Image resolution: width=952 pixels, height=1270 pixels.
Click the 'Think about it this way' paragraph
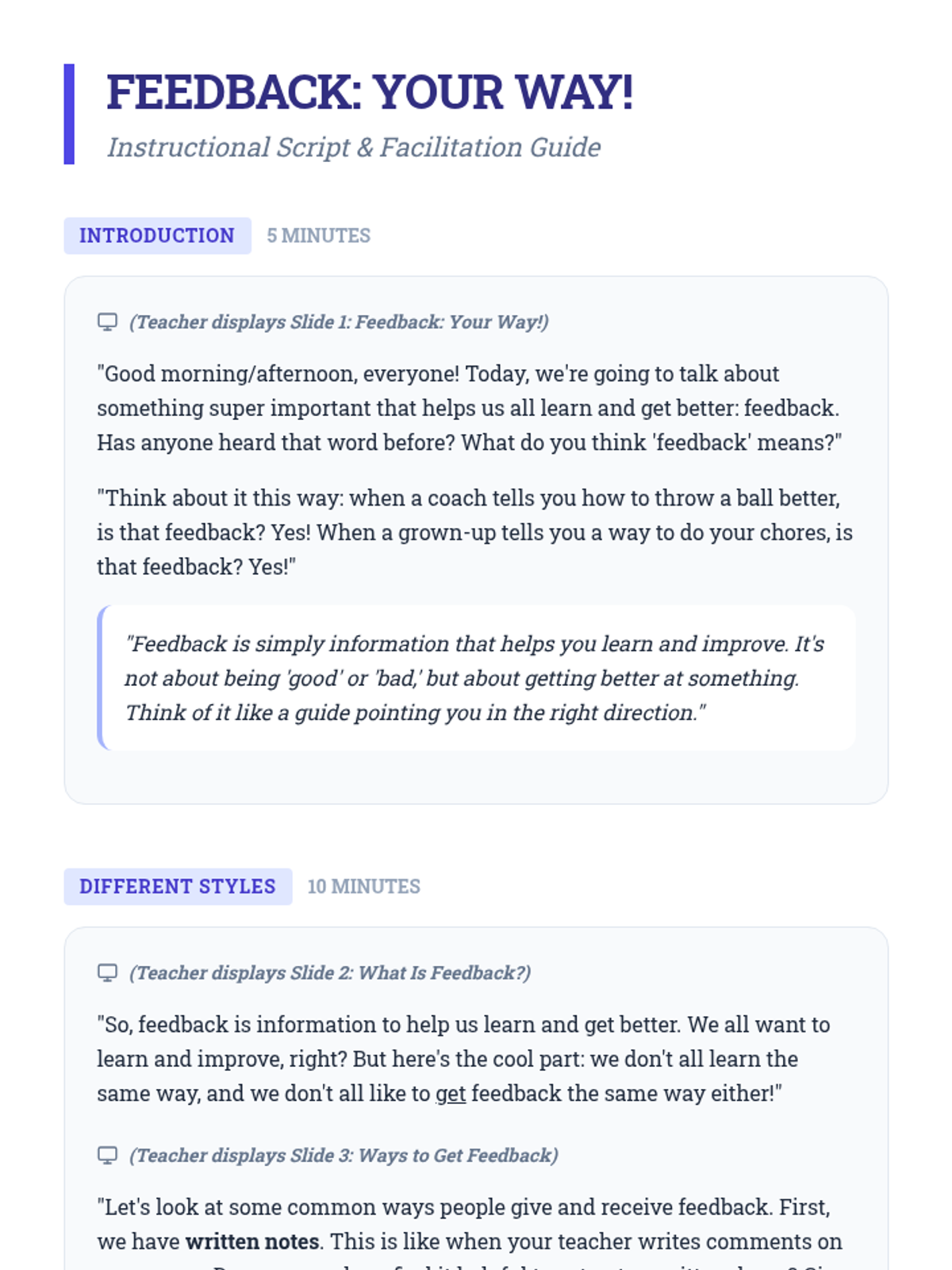pyautogui.click(x=474, y=533)
